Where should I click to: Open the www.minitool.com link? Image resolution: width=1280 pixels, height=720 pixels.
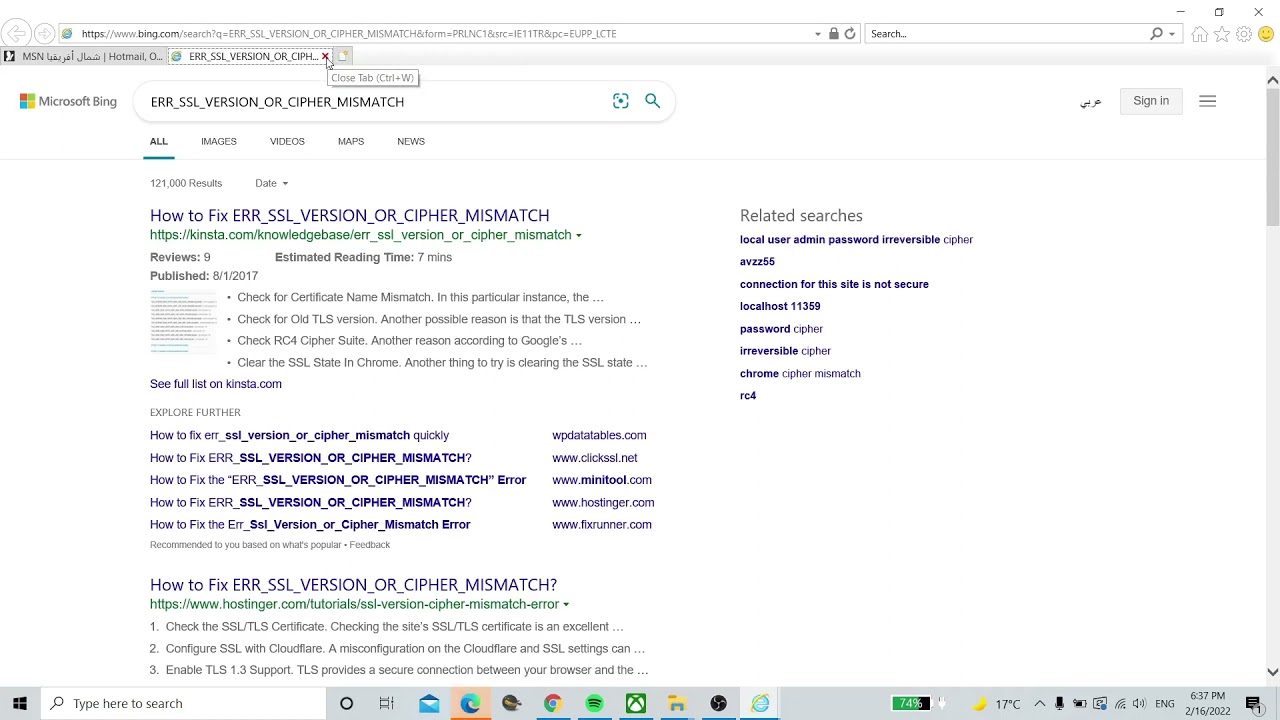point(602,480)
